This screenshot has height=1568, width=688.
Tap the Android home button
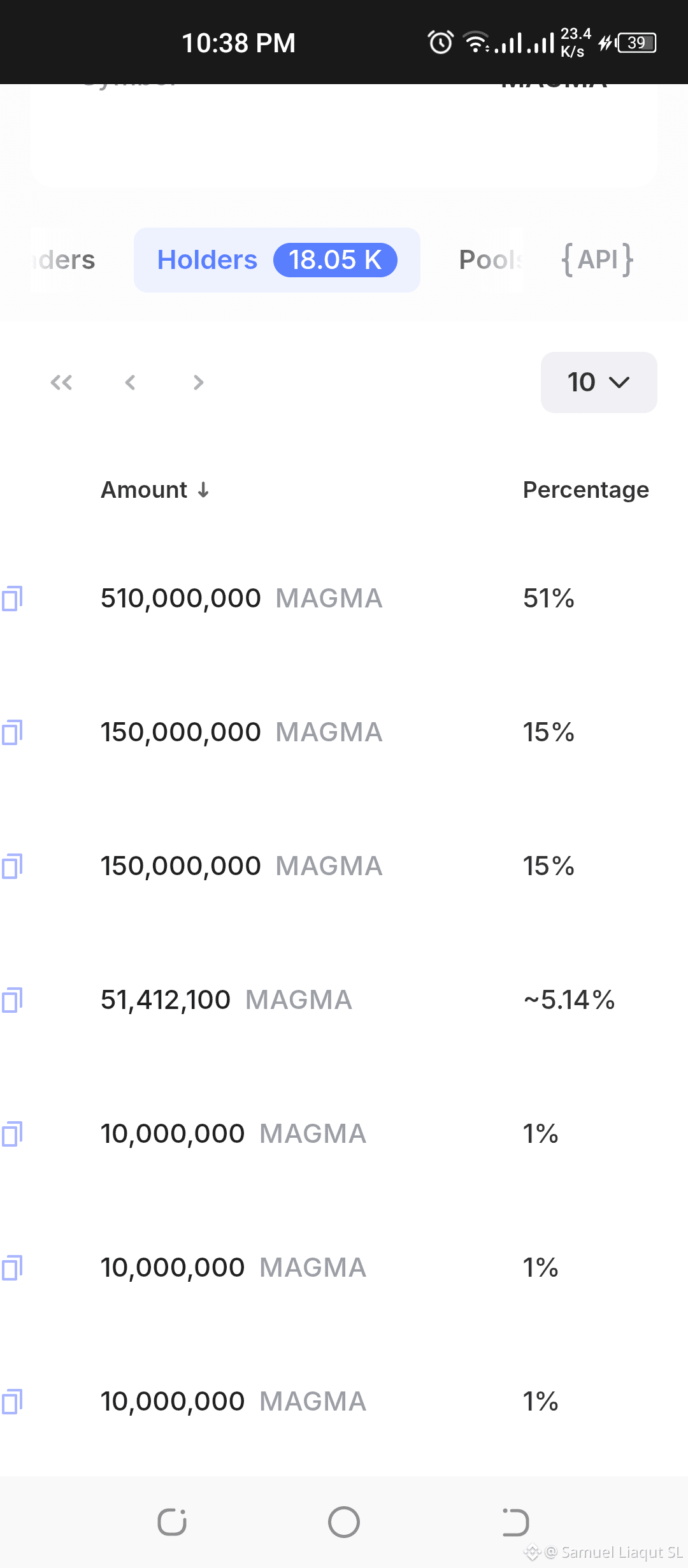[x=344, y=1522]
